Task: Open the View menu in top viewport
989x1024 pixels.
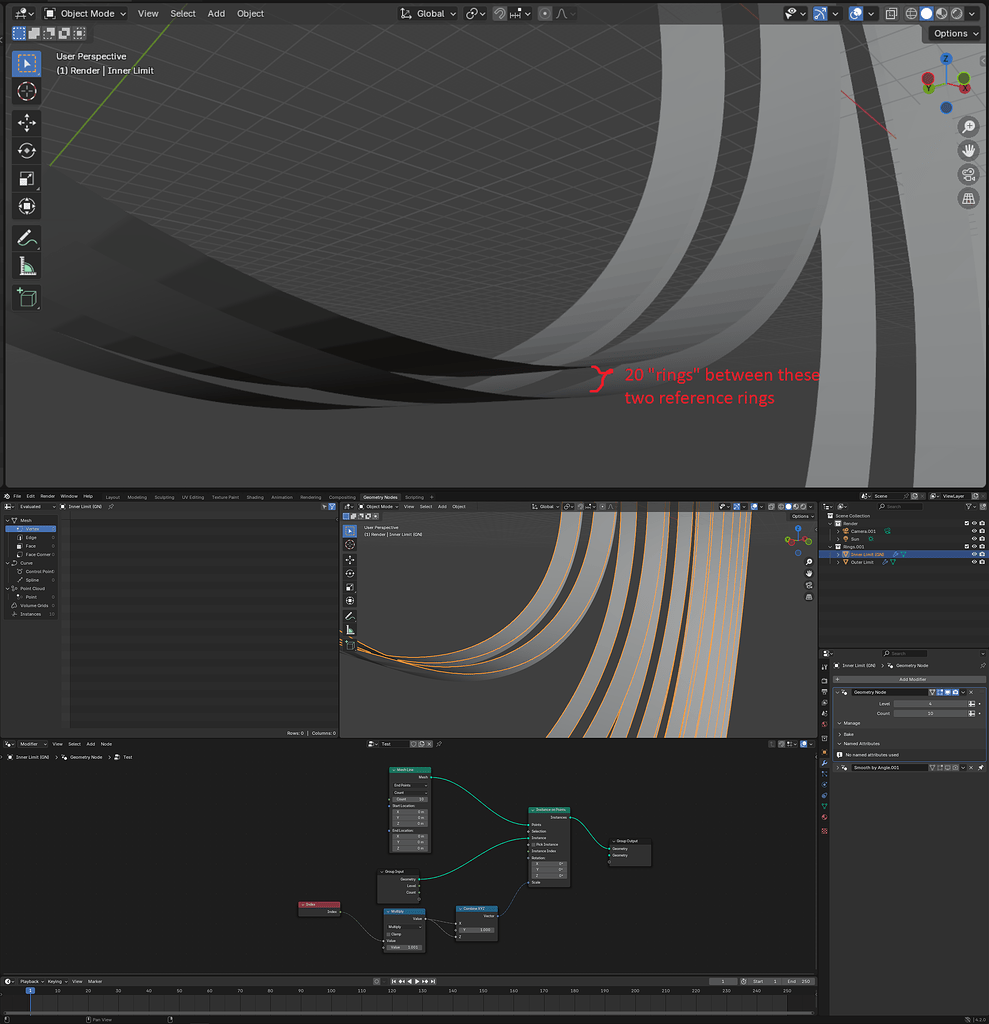Action: (x=148, y=14)
